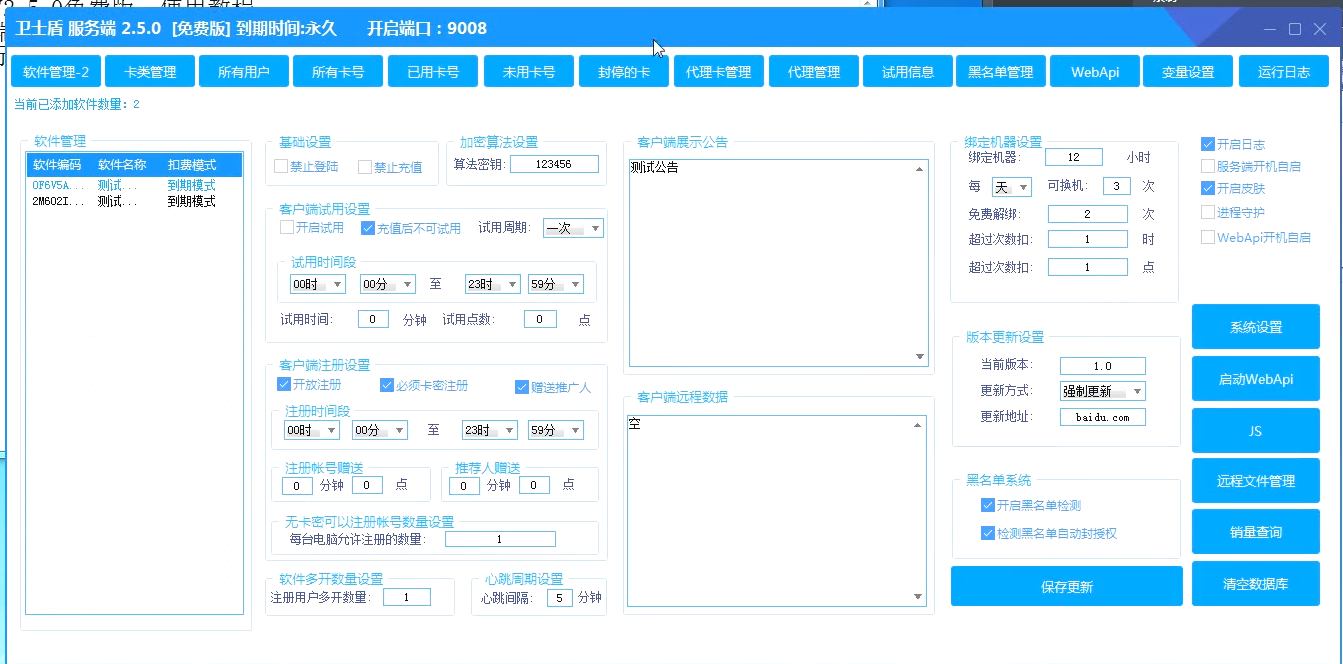Viewport: 1343px width, 664px height.
Task: Enable the 进程守护 checkbox
Action: (x=1208, y=212)
